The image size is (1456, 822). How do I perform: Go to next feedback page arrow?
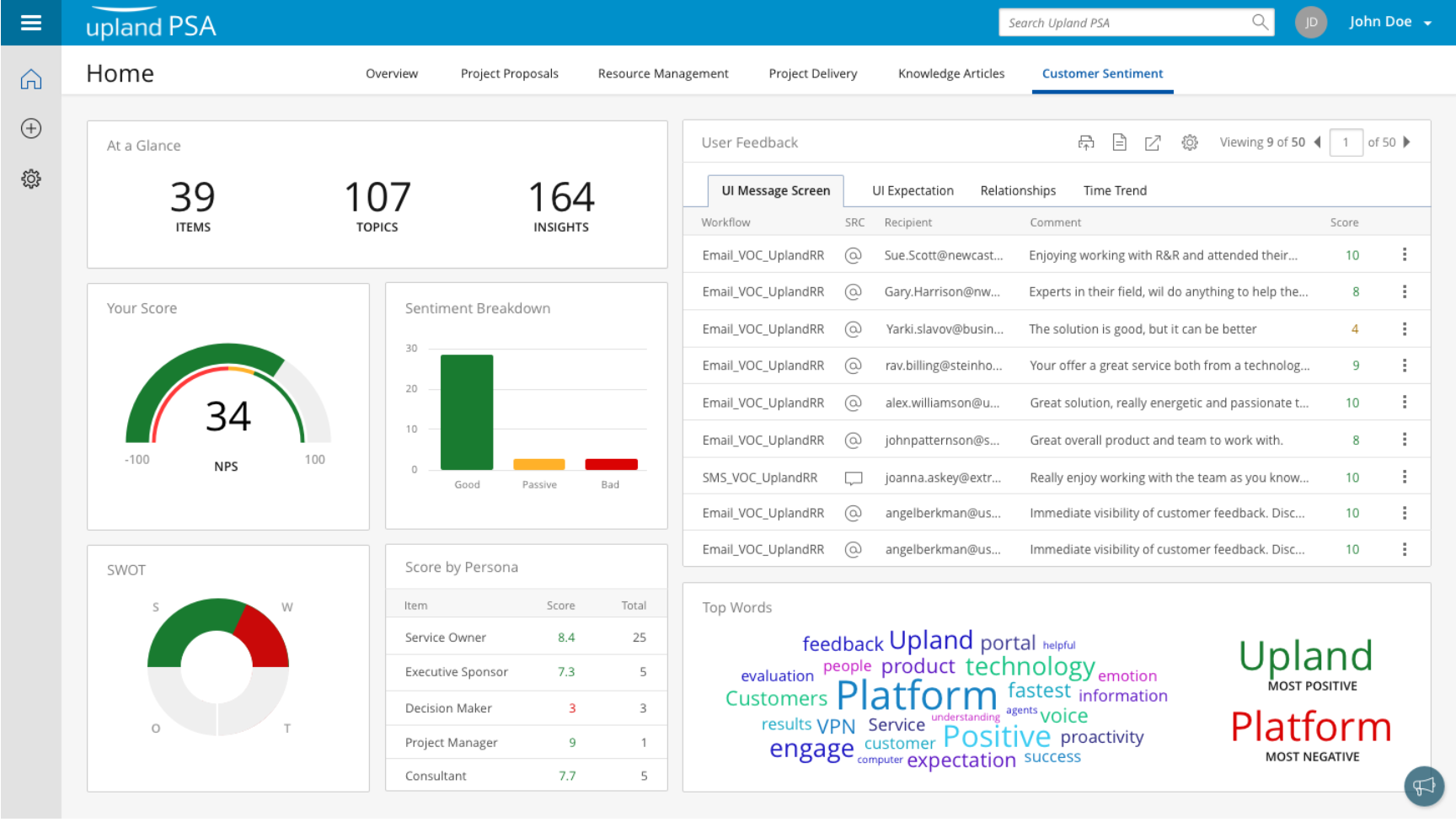coord(1406,142)
